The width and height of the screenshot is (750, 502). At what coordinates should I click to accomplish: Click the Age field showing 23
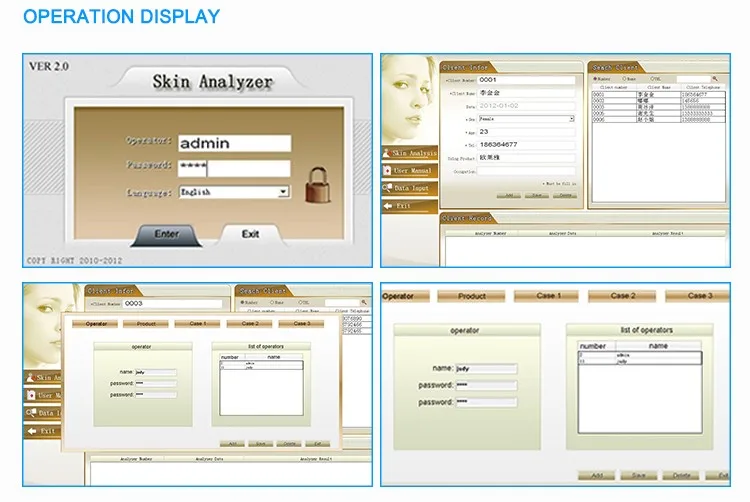pyautogui.click(x=526, y=131)
